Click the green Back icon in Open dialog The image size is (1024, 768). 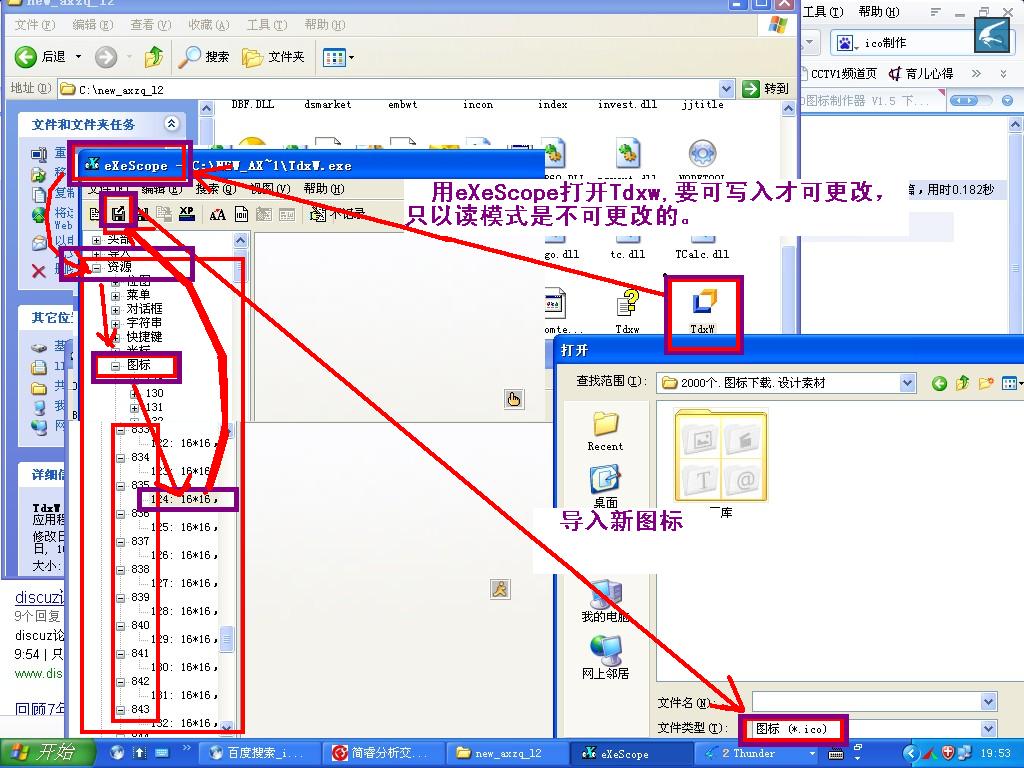point(939,383)
